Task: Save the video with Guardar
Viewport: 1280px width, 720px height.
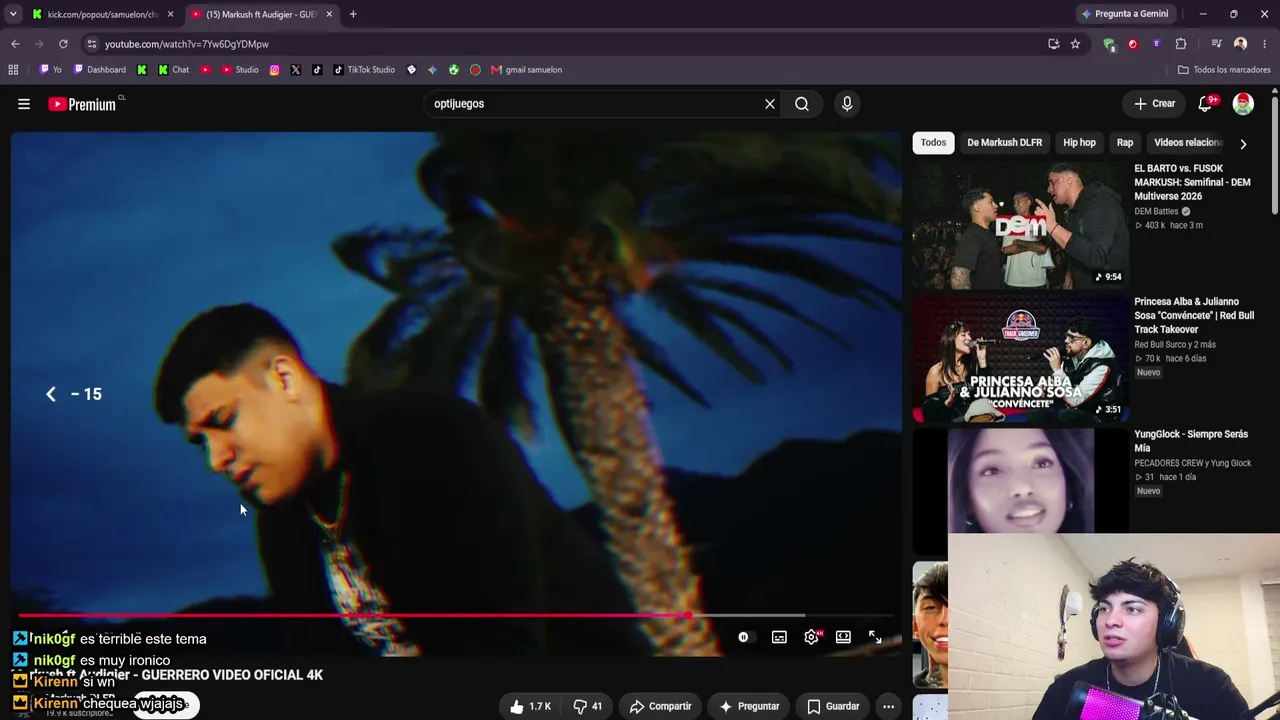Action: [833, 706]
